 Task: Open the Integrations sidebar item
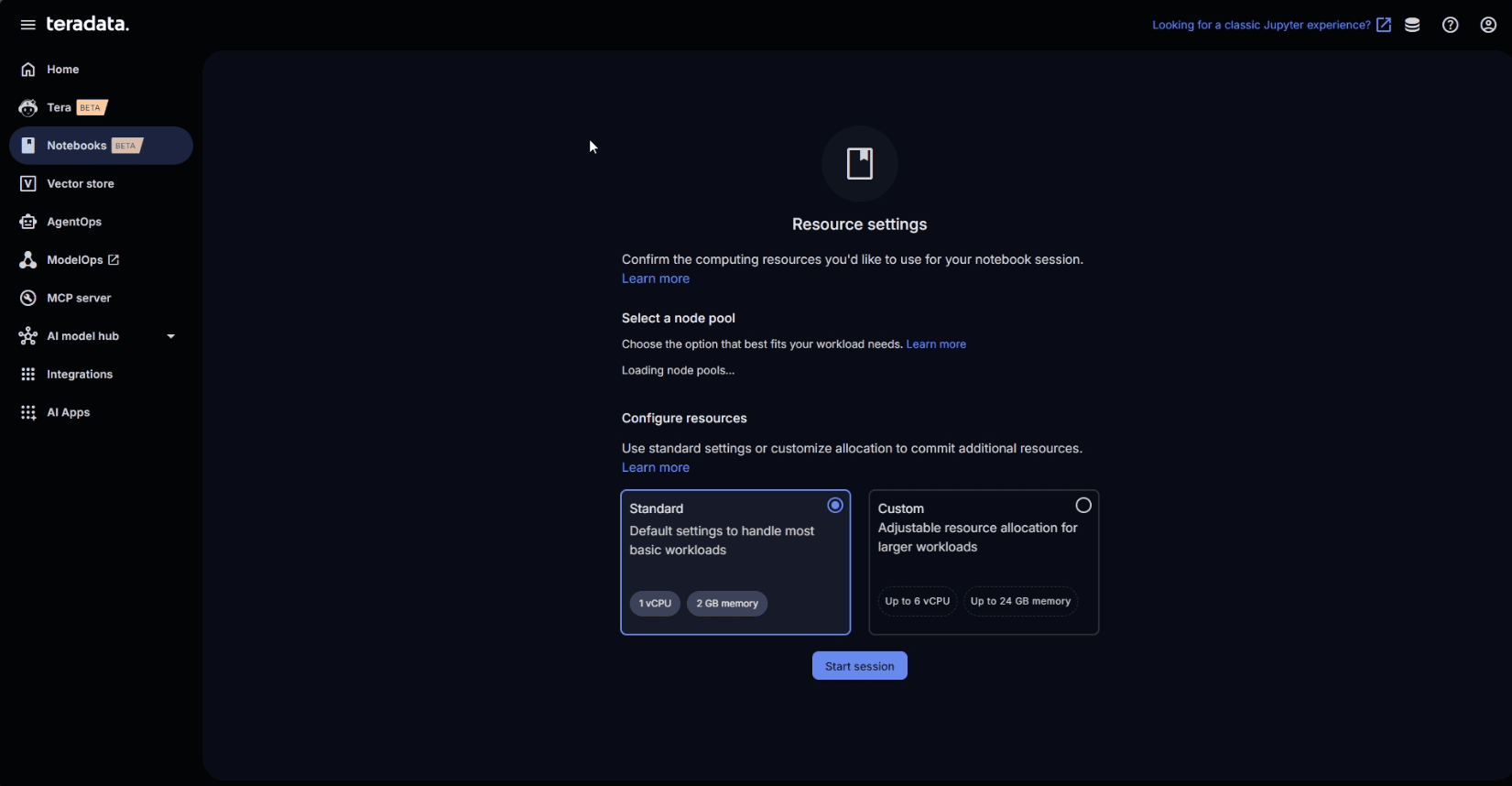[101, 375]
